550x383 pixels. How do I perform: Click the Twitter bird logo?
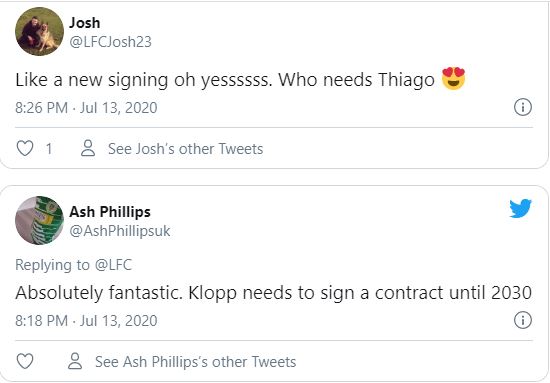(521, 208)
